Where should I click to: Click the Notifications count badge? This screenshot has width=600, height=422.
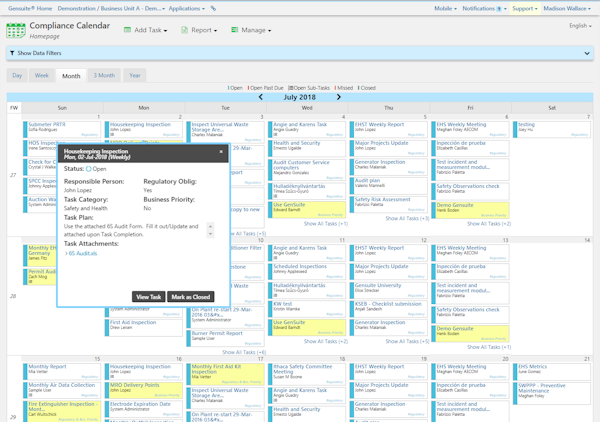tap(500, 8)
